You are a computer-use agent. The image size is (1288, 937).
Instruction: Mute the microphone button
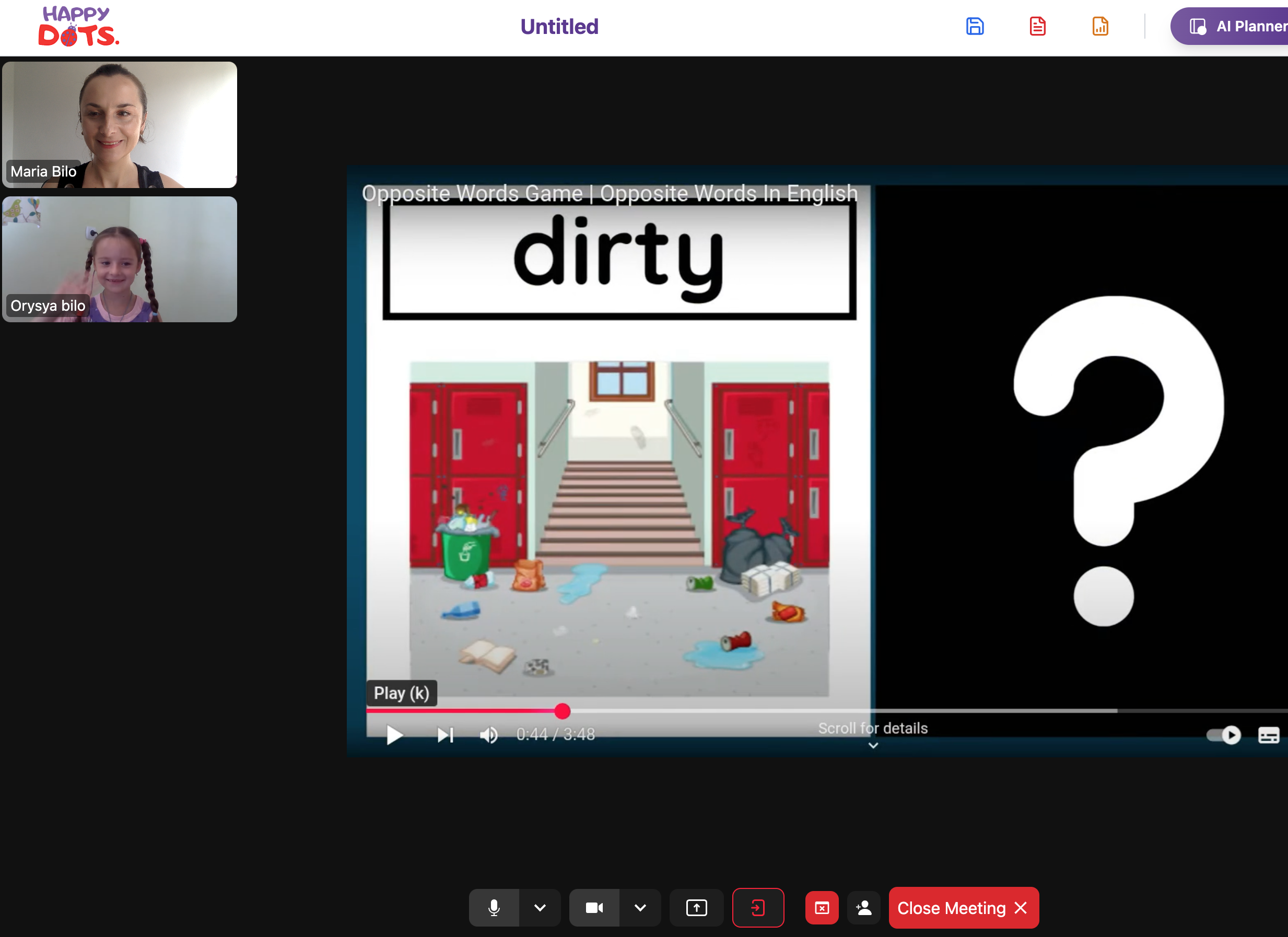(x=494, y=907)
